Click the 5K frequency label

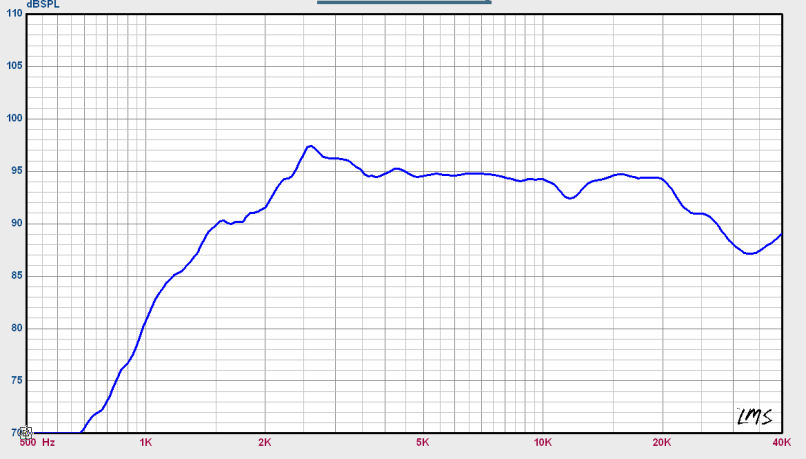(423, 443)
